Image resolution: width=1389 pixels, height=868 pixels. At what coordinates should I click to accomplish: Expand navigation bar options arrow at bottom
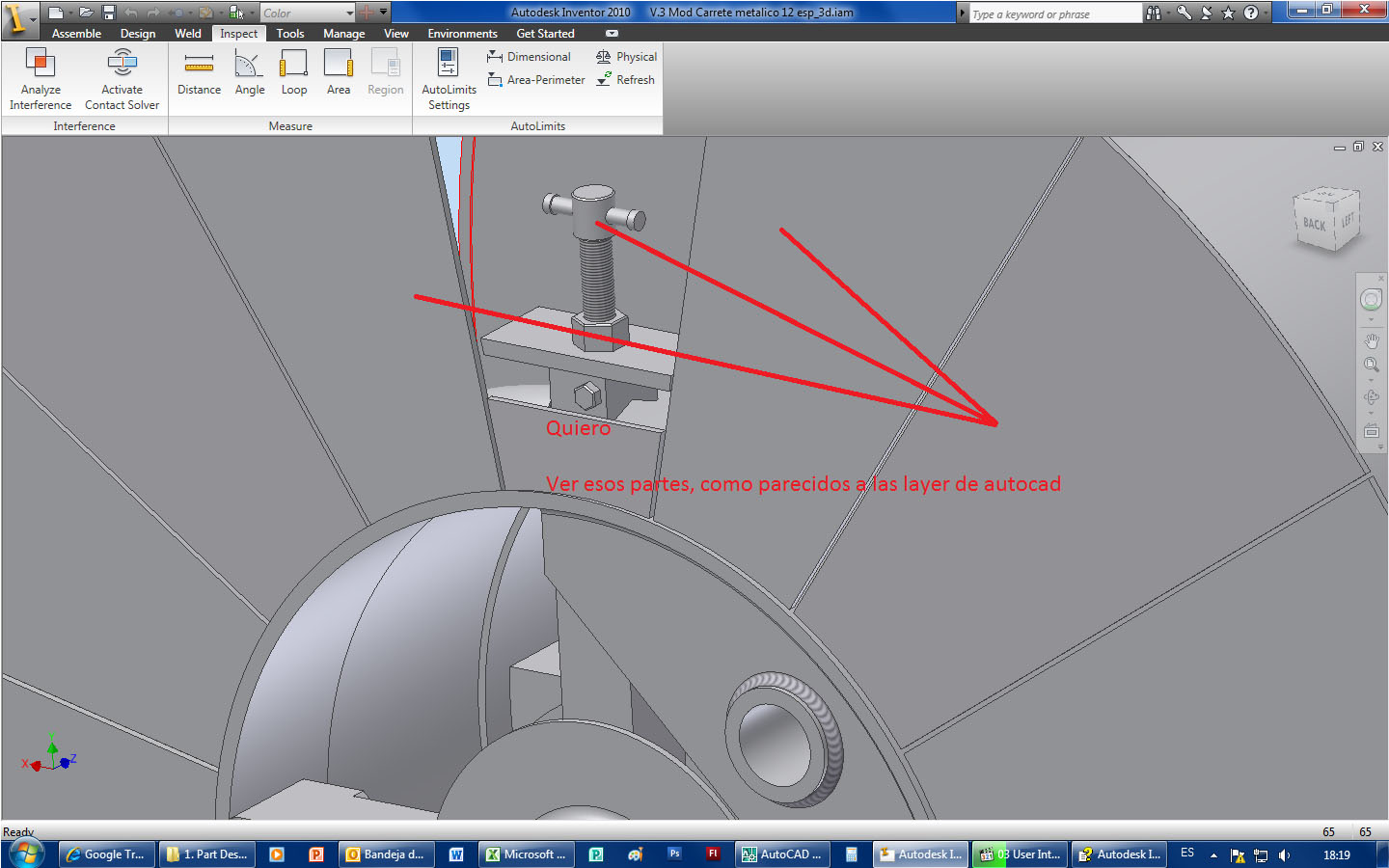point(1379,448)
